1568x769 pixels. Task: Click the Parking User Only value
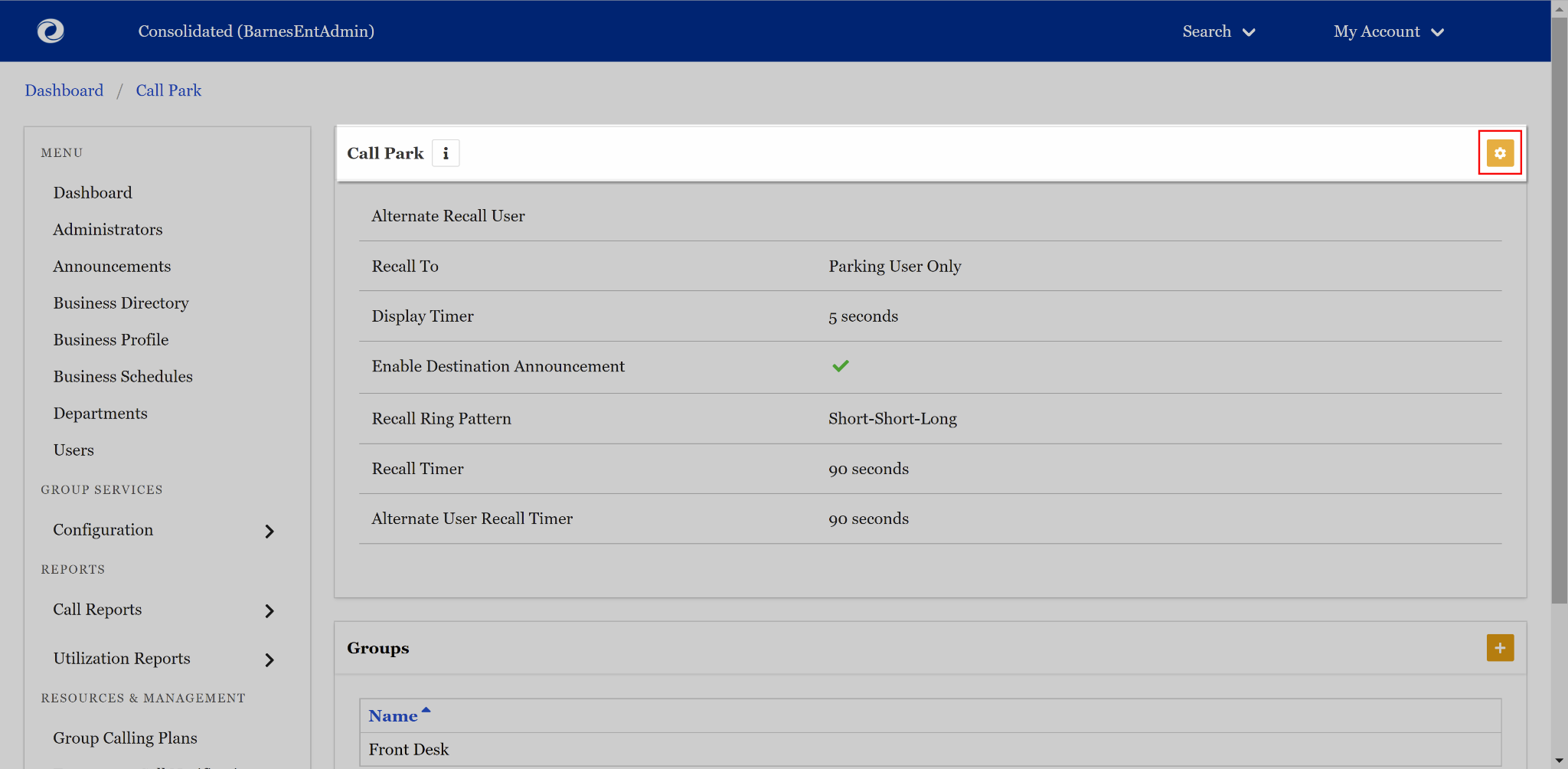(894, 267)
